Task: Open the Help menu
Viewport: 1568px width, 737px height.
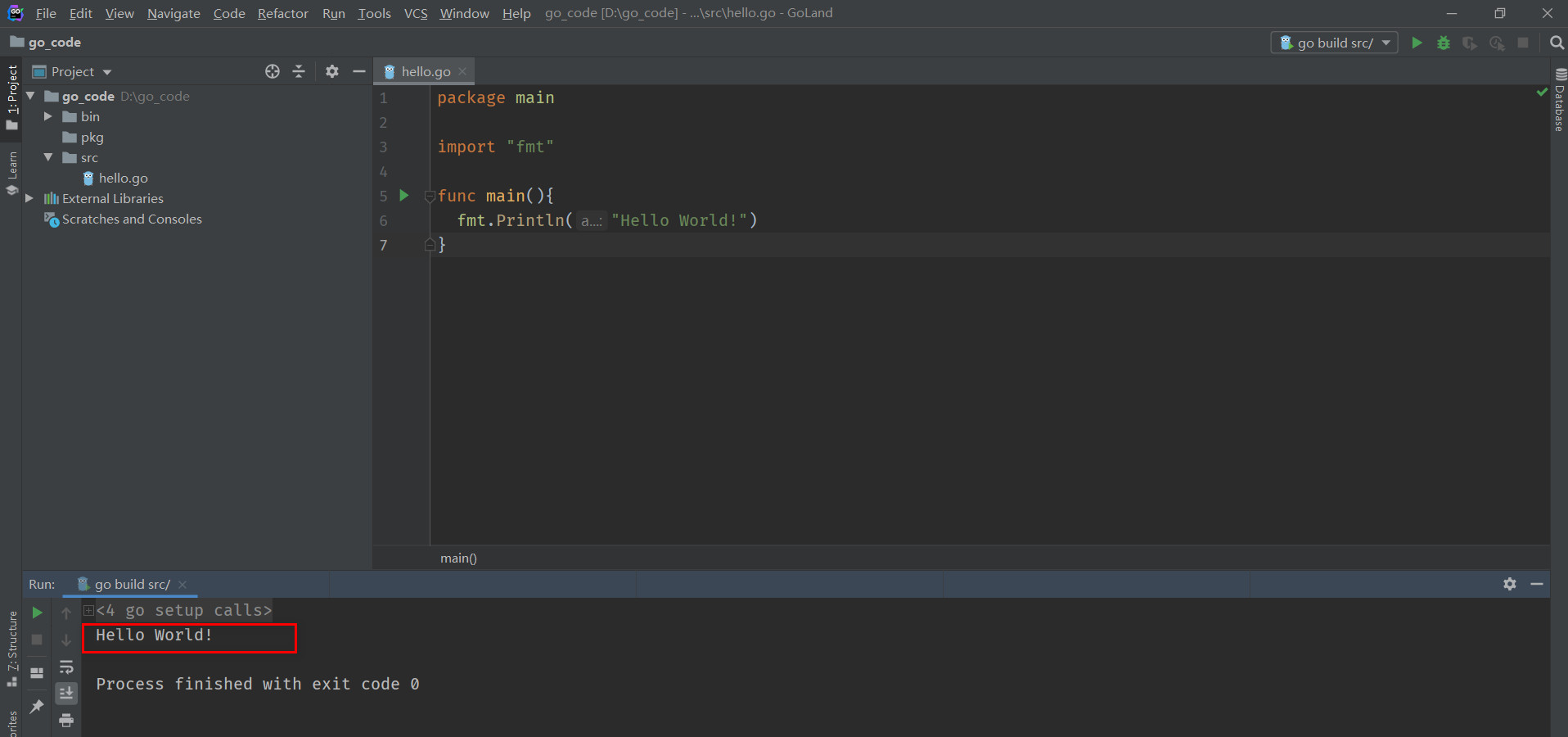Action: tap(516, 13)
